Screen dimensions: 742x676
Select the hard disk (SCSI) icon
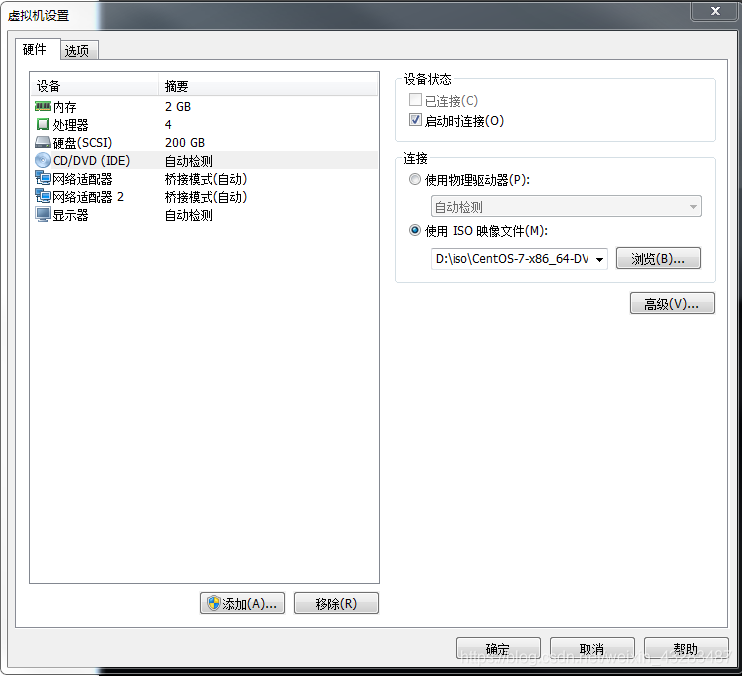pyautogui.click(x=43, y=142)
